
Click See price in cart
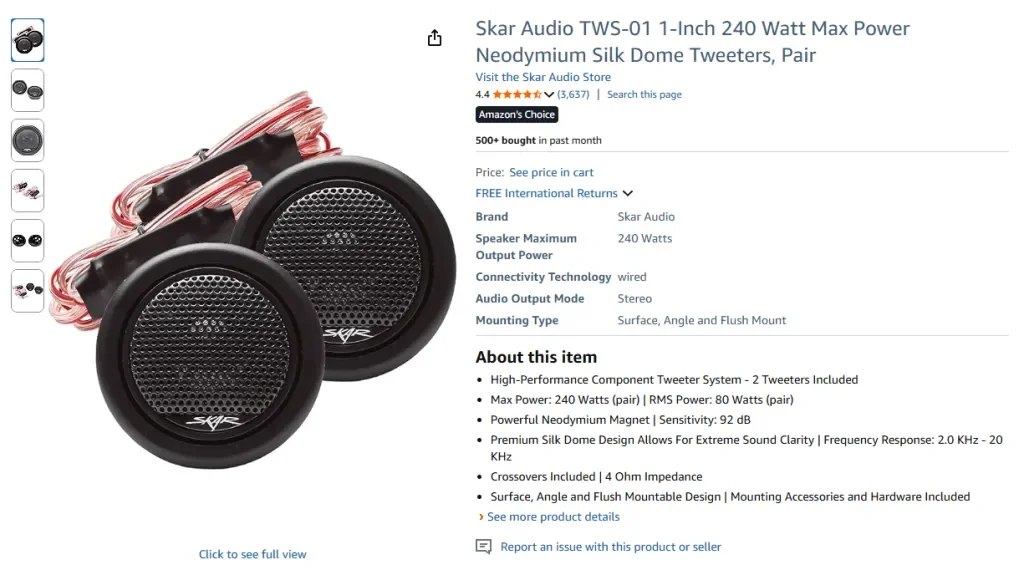551,173
